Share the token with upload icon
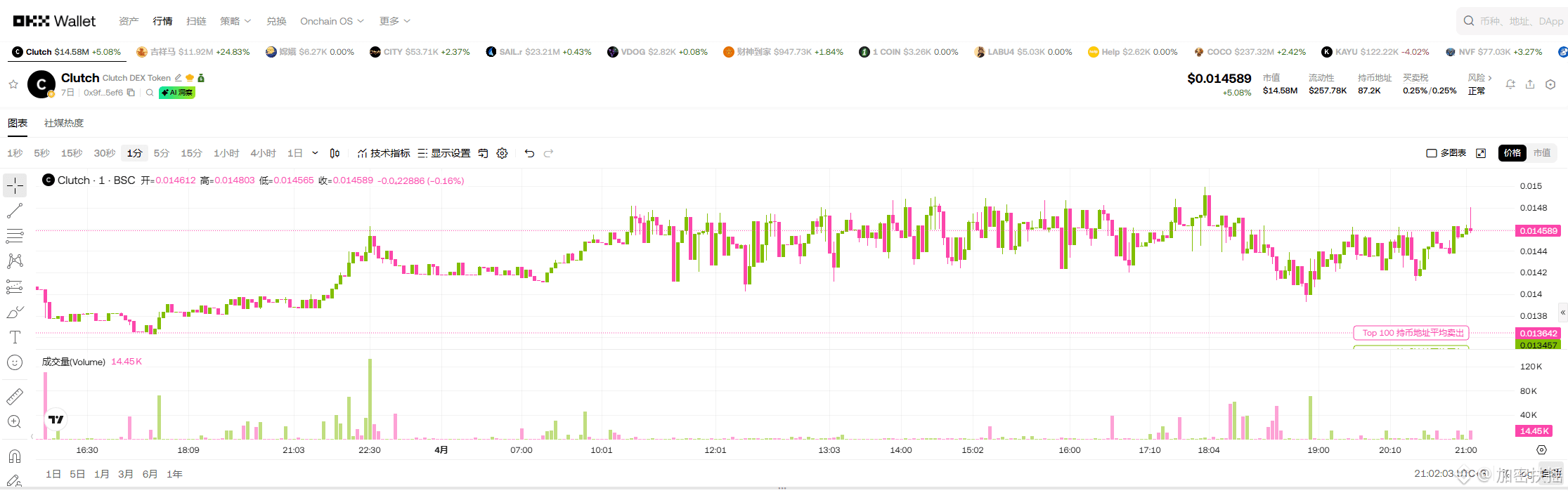The width and height of the screenshot is (1568, 493). coord(1530,84)
